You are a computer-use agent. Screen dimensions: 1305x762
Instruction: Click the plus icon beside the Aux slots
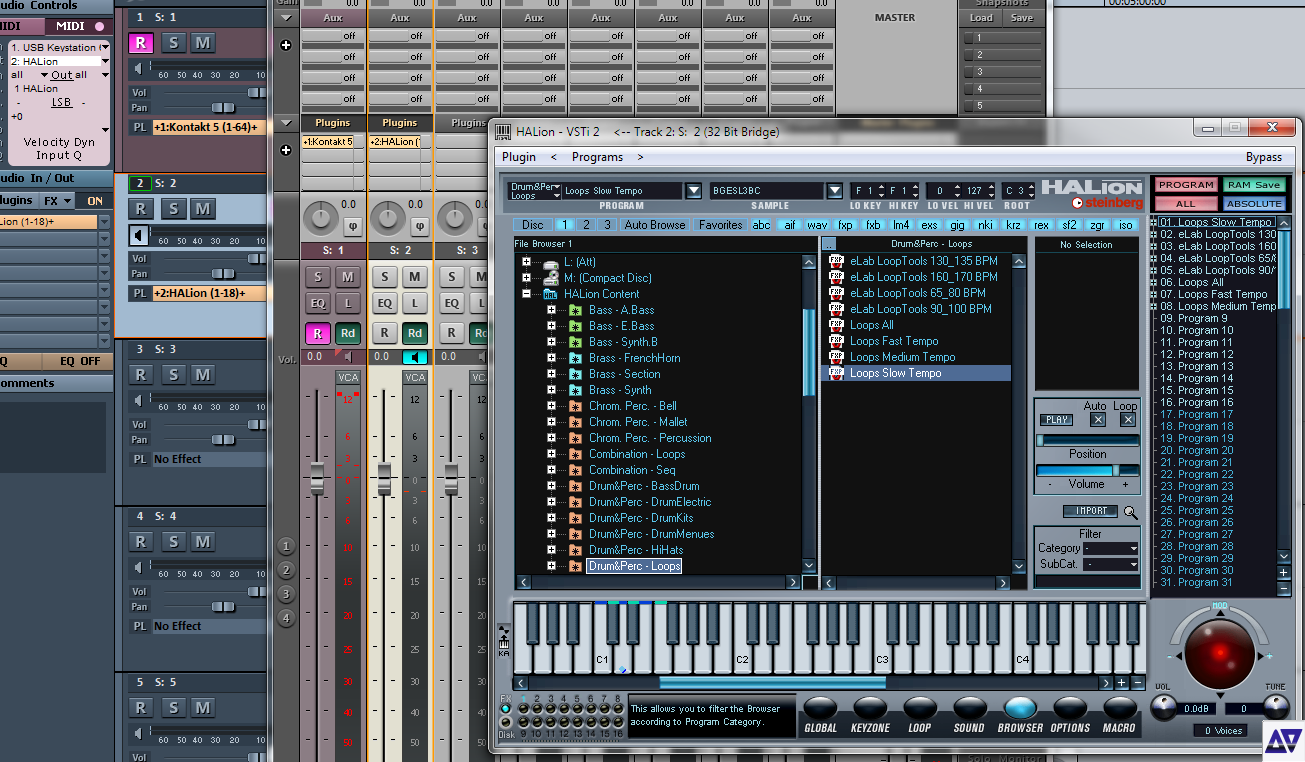286,45
